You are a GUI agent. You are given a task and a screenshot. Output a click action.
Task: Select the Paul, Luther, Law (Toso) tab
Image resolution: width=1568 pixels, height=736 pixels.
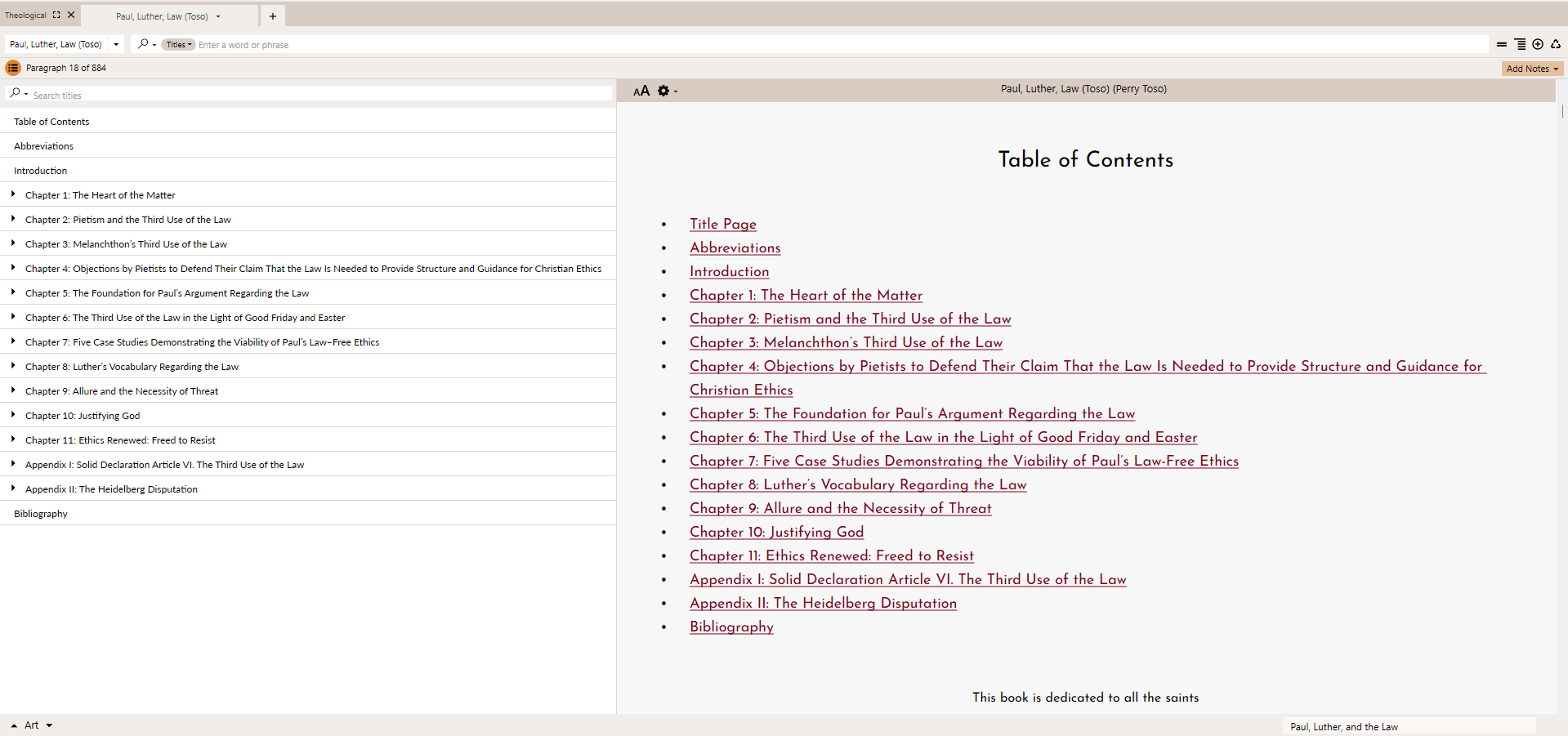click(x=162, y=16)
